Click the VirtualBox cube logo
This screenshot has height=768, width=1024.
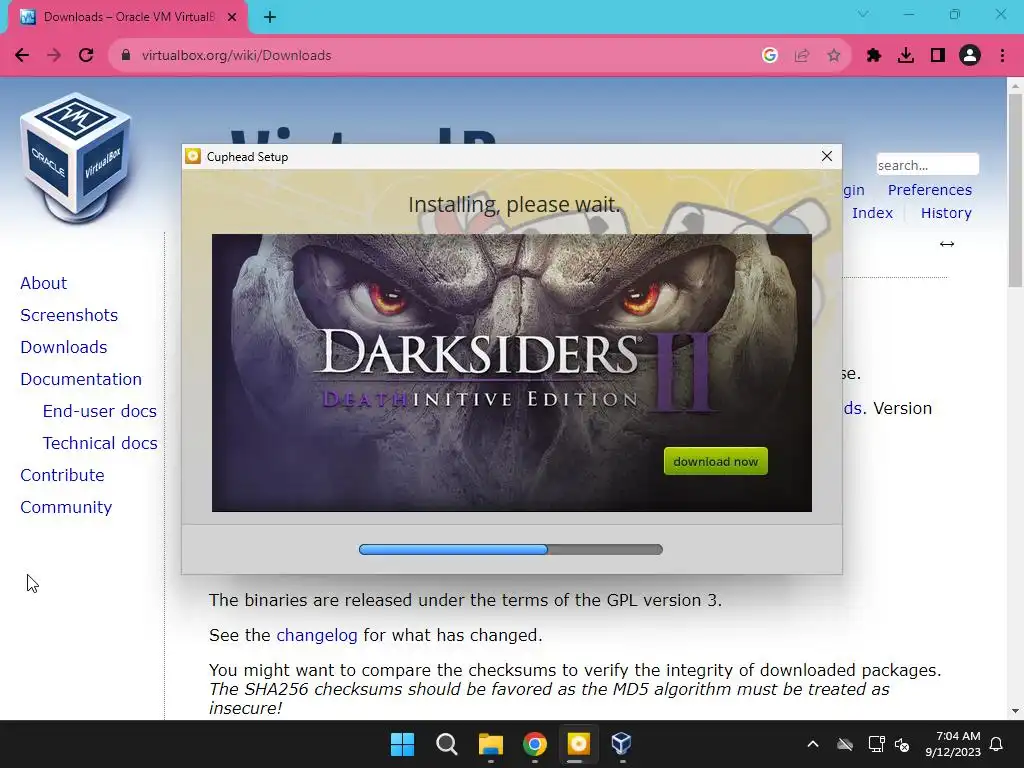tap(76, 157)
